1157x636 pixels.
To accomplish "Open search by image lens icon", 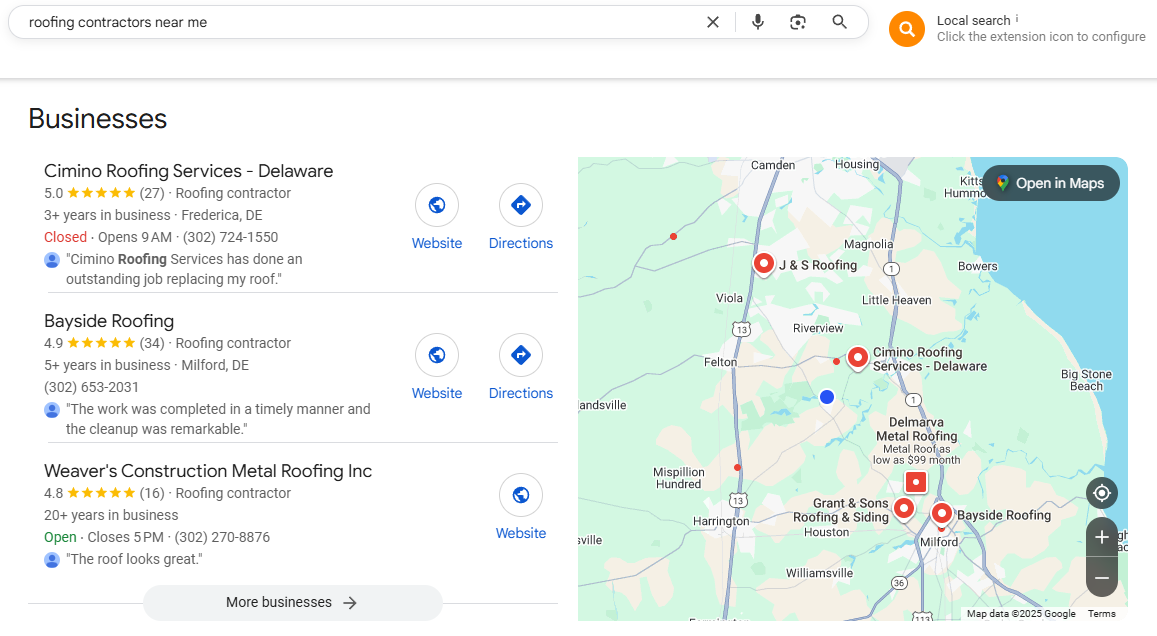I will [x=798, y=22].
